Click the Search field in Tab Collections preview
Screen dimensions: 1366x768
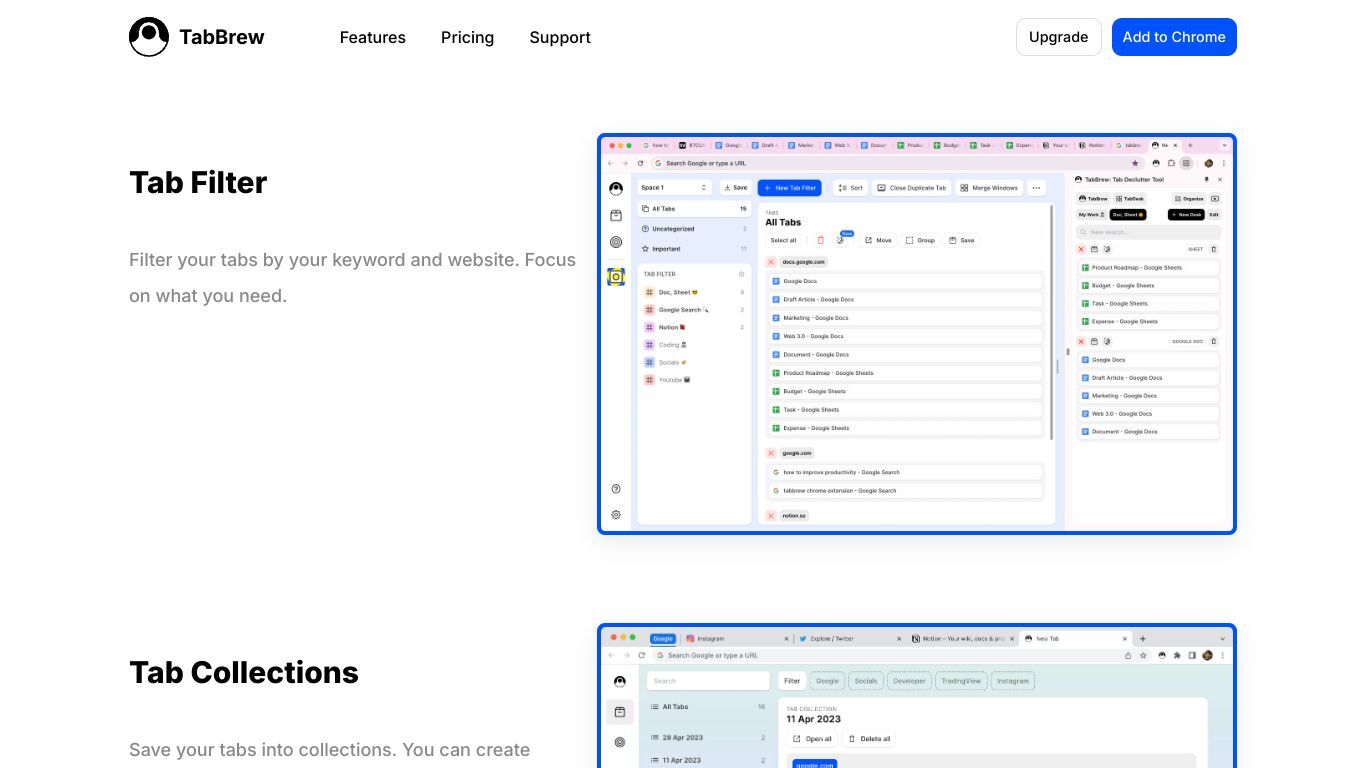click(708, 681)
